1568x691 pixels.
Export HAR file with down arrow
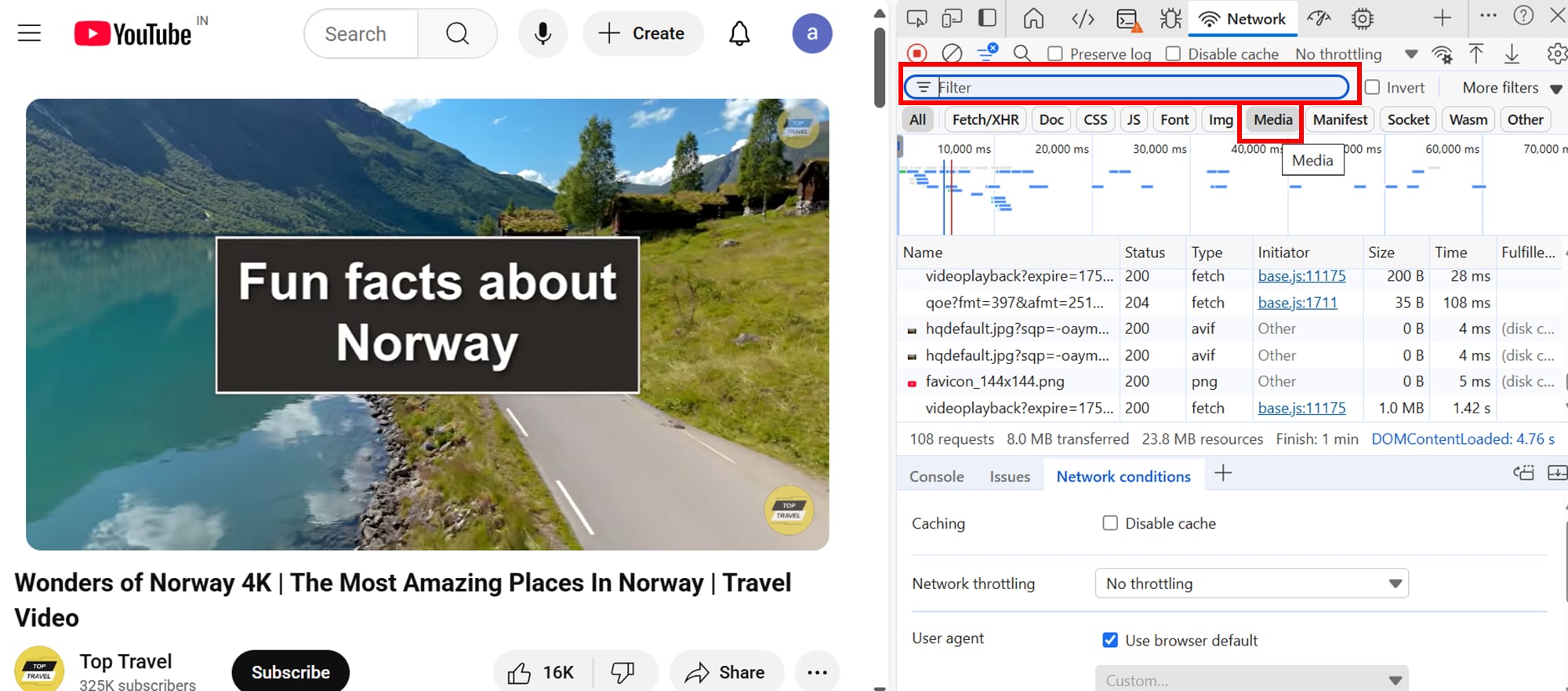tap(1512, 53)
